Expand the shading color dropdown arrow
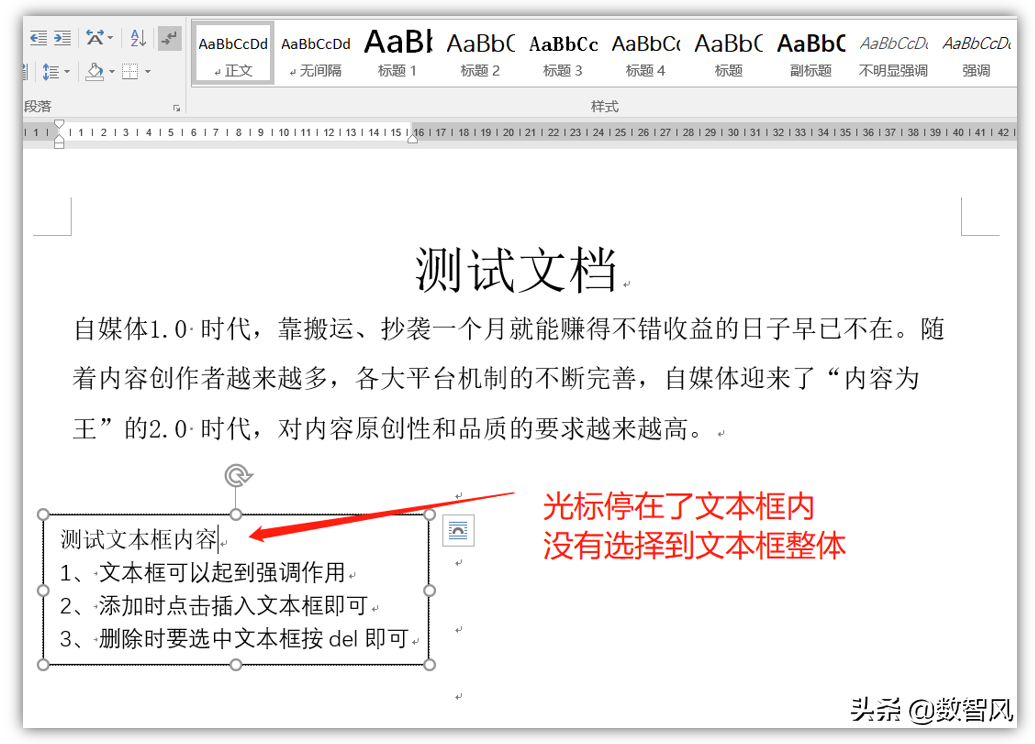 (112, 71)
